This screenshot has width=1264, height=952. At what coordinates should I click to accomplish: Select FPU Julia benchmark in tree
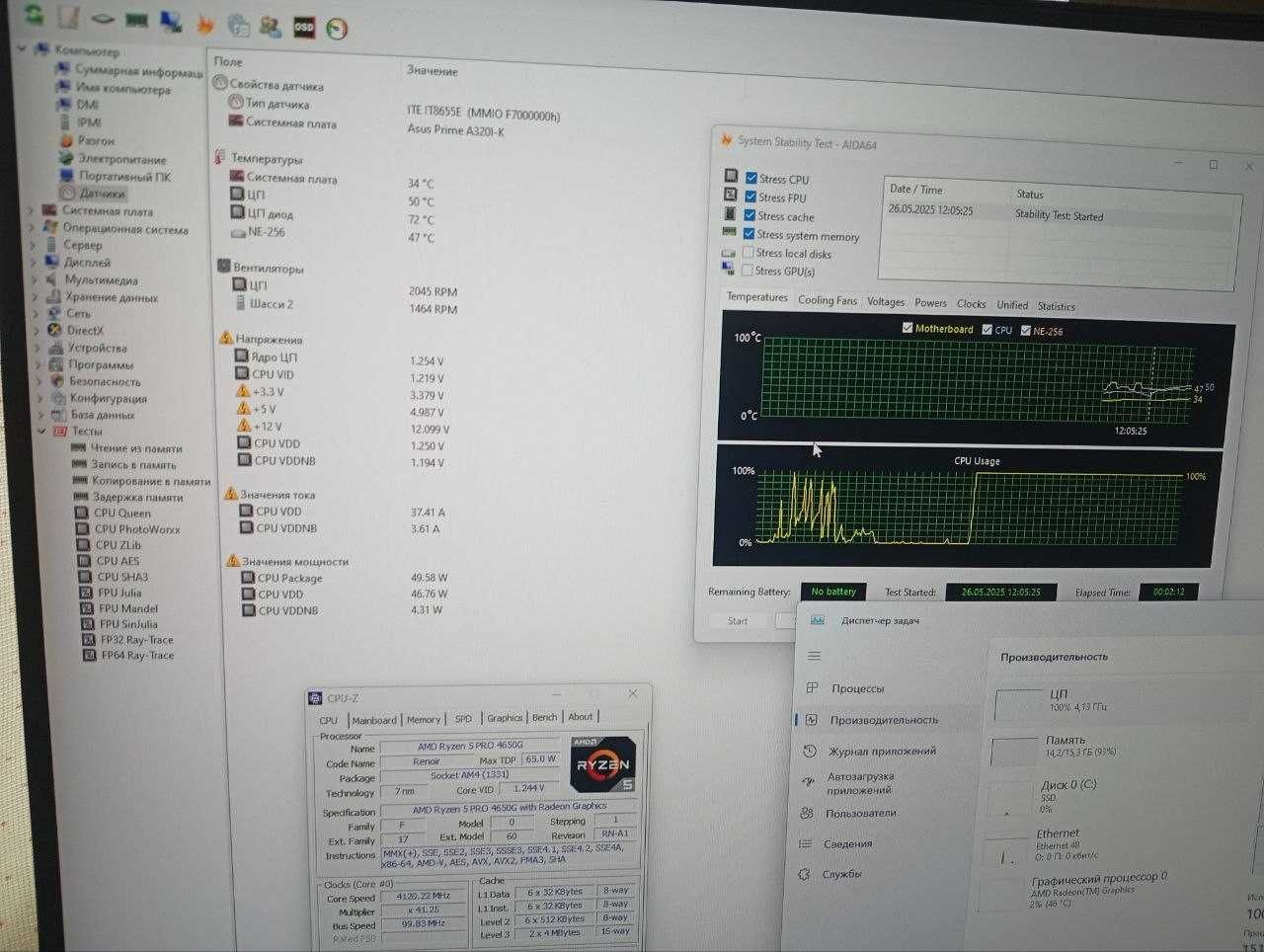click(119, 593)
